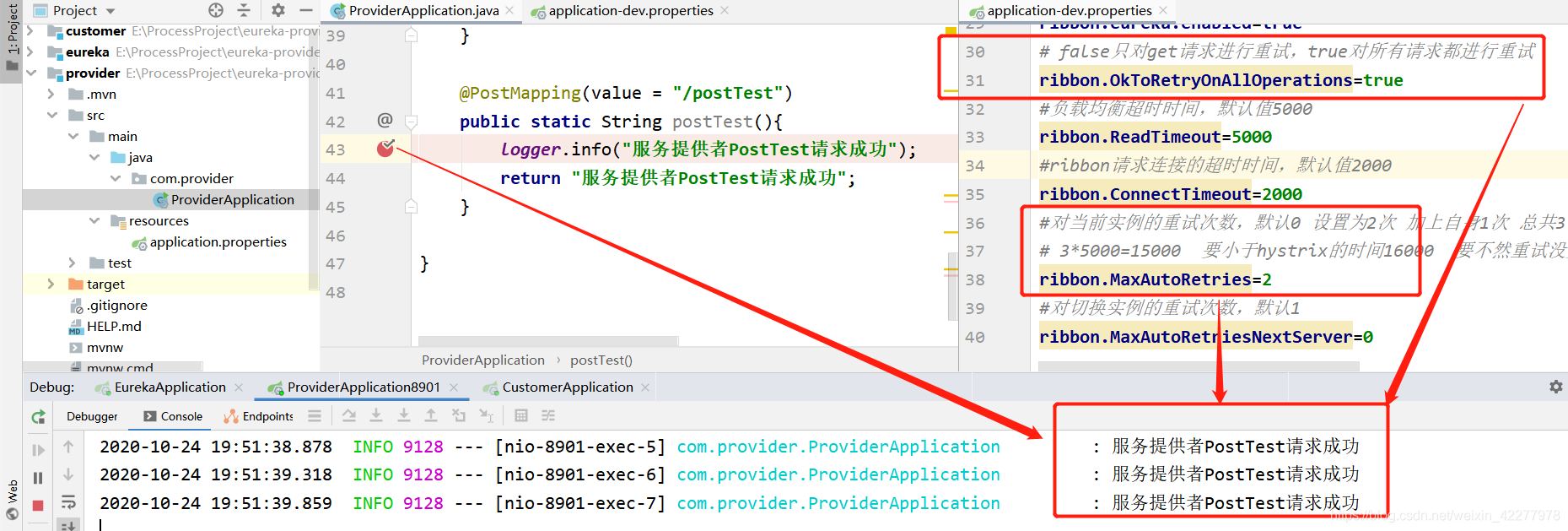This screenshot has height=531, width=1568.
Task: Click the Step Out debug icon
Action: pos(431,415)
